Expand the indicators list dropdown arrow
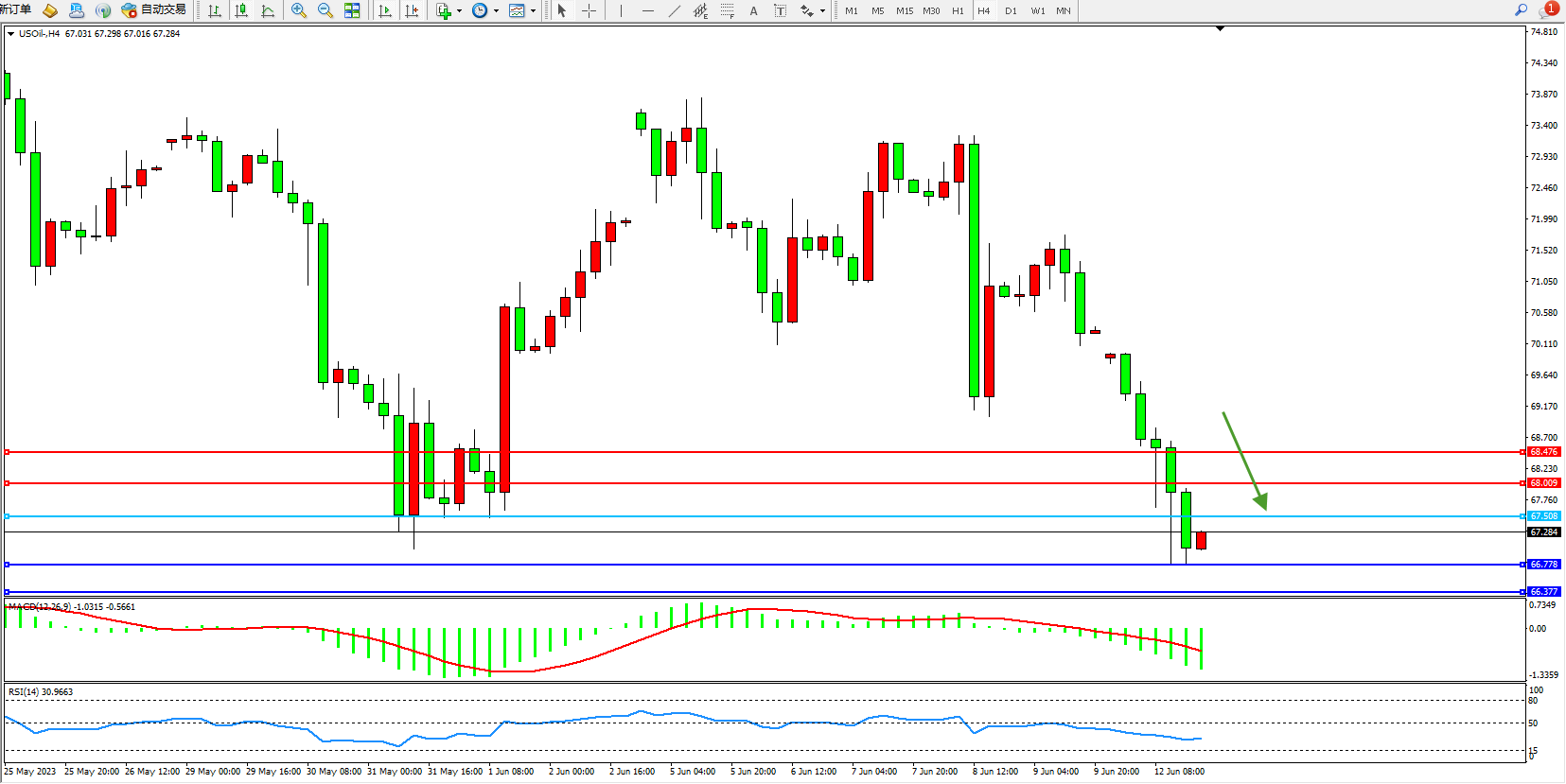Screen dimensions: 1566x784 tap(459, 11)
